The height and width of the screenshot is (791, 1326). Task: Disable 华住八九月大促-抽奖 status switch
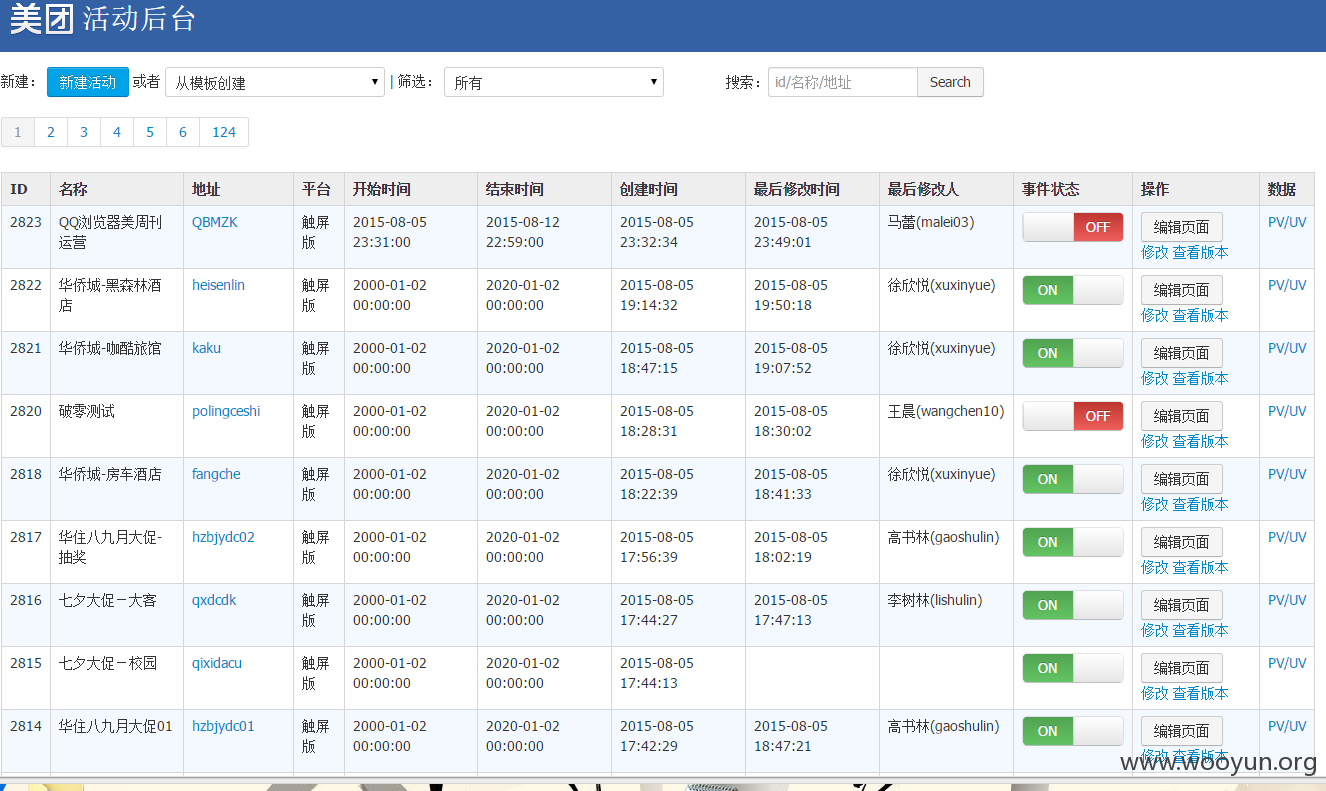1072,542
